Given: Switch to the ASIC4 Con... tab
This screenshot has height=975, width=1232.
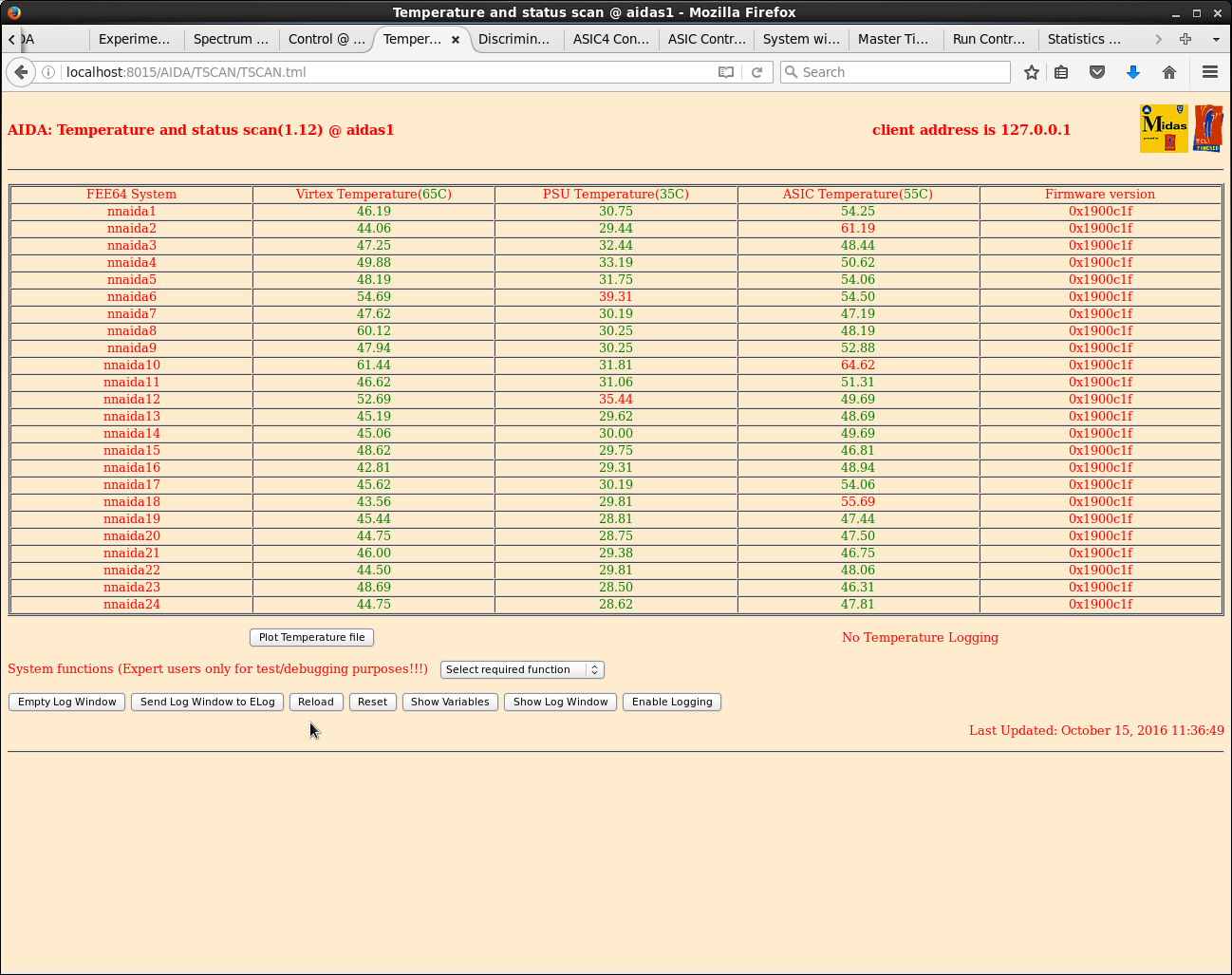Looking at the screenshot, I should [610, 39].
